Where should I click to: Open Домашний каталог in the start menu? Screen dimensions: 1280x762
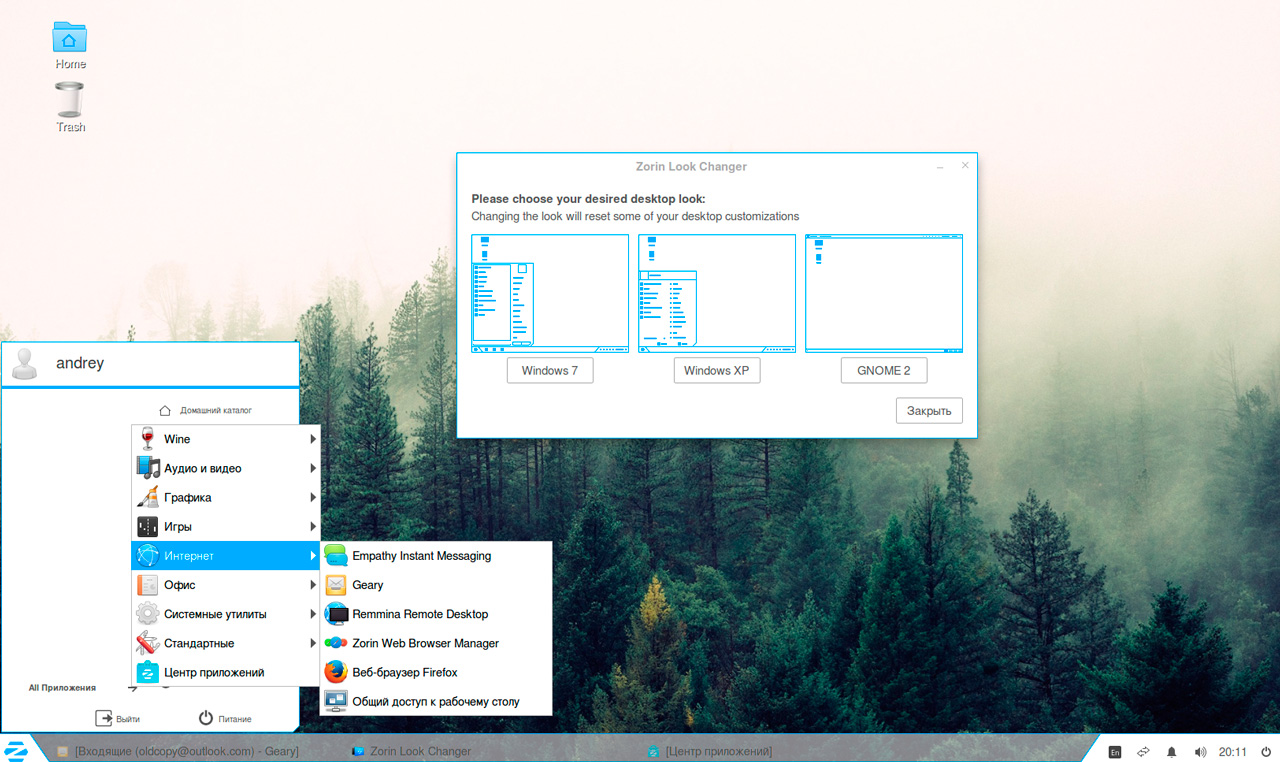206,410
